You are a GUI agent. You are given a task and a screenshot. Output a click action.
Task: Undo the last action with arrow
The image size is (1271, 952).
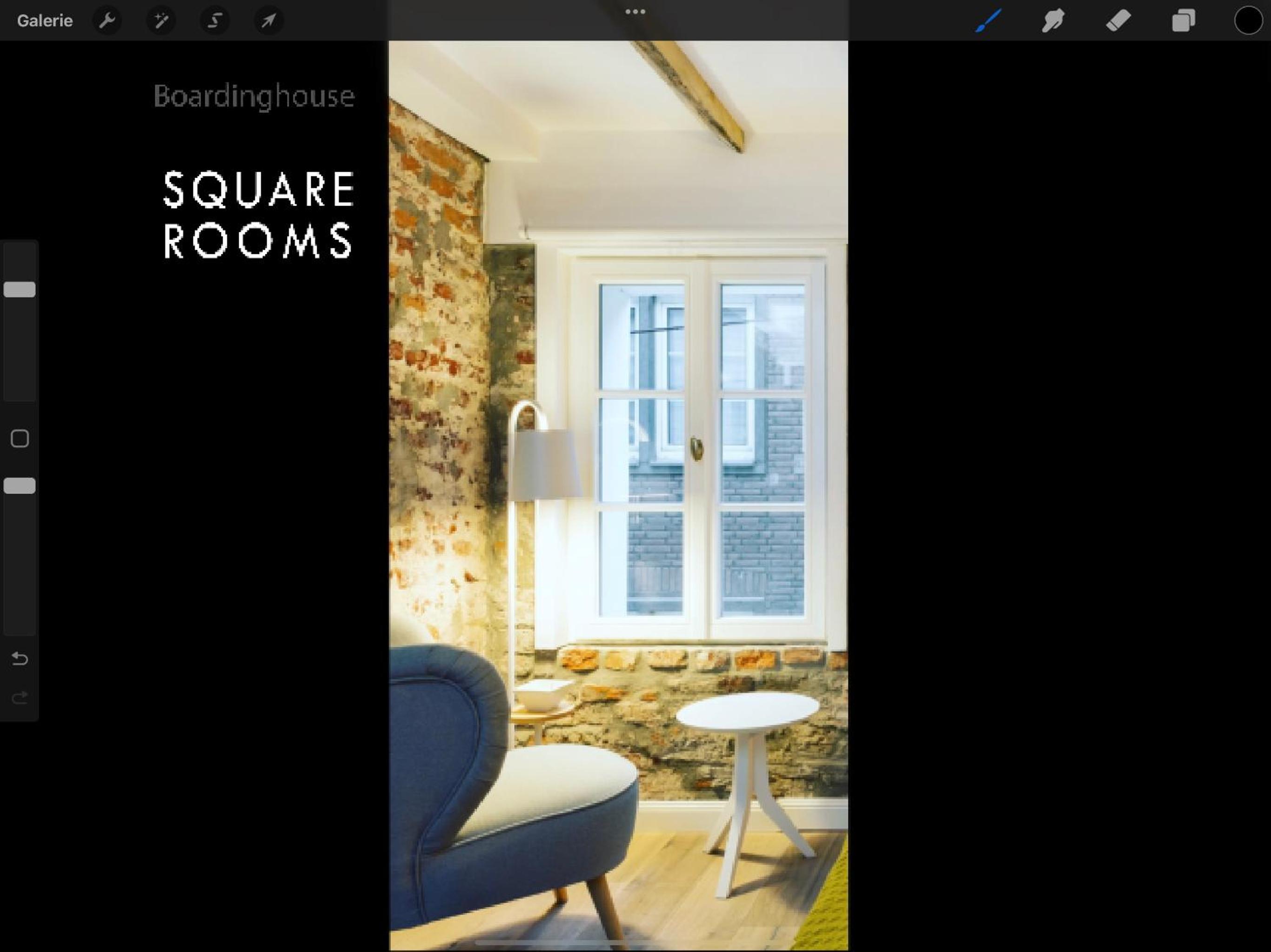tap(20, 659)
